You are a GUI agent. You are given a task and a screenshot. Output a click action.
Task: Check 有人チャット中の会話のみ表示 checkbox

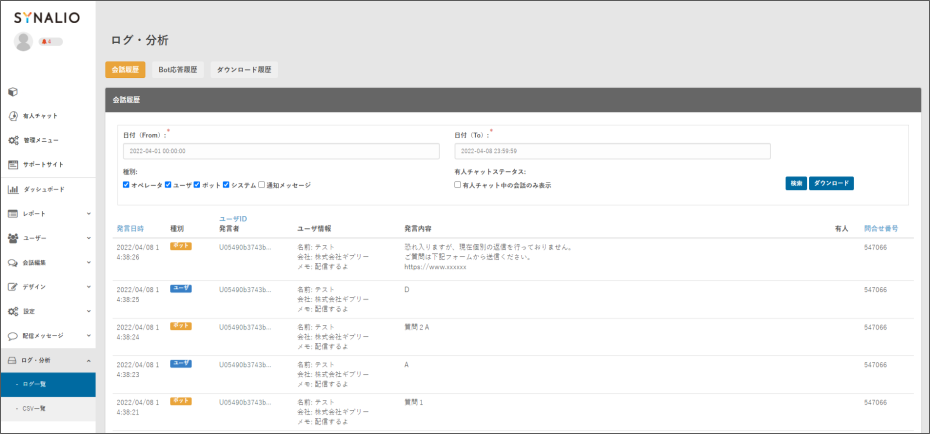click(458, 185)
